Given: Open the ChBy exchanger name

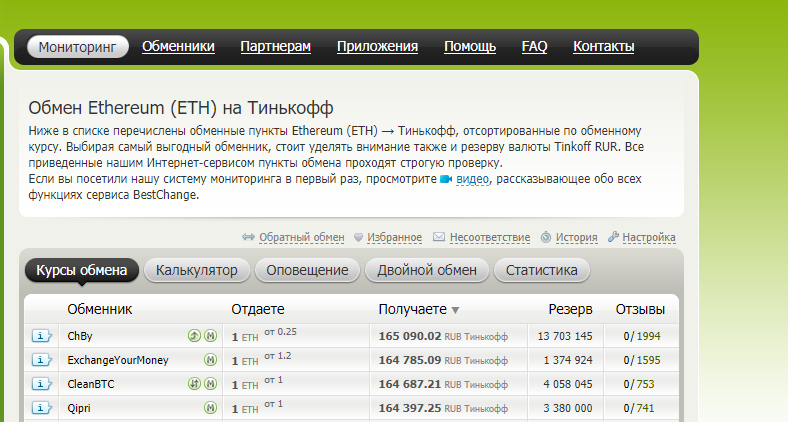Looking at the screenshot, I should 80,336.
